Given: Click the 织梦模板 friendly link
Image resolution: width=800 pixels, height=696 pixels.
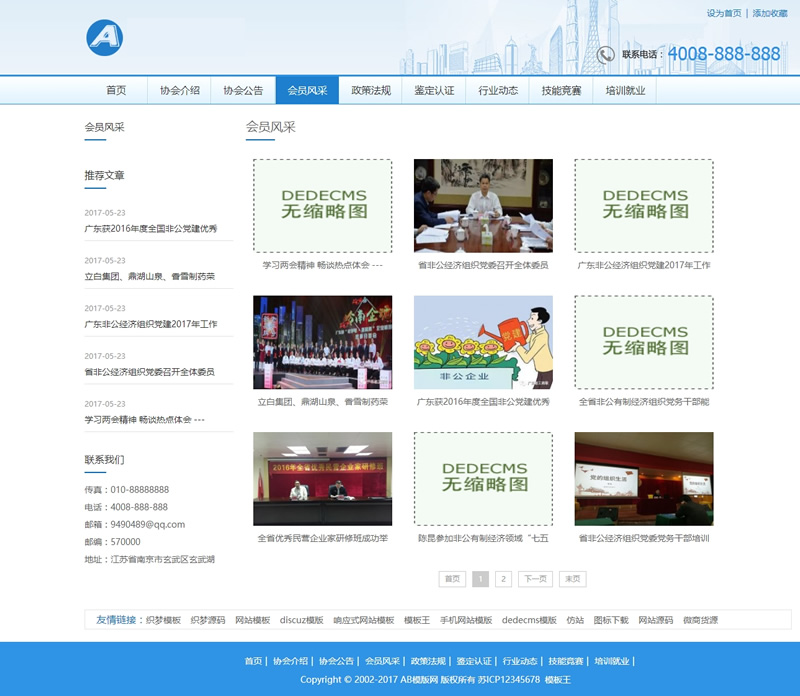Looking at the screenshot, I should click(163, 620).
